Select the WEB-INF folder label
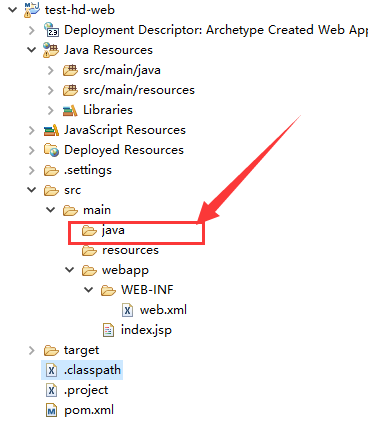 tap(147, 290)
